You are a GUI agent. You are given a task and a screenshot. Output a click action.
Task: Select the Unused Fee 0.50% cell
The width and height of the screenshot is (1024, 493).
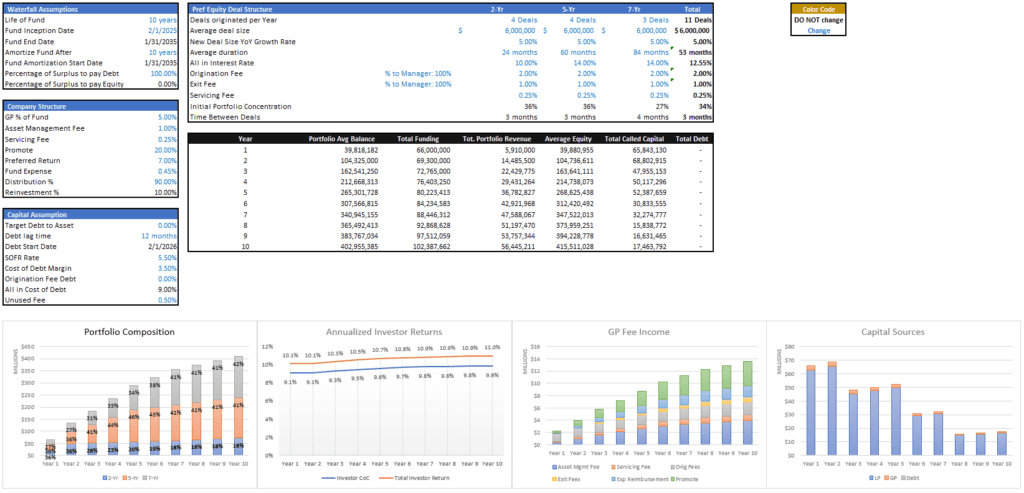tap(167, 300)
